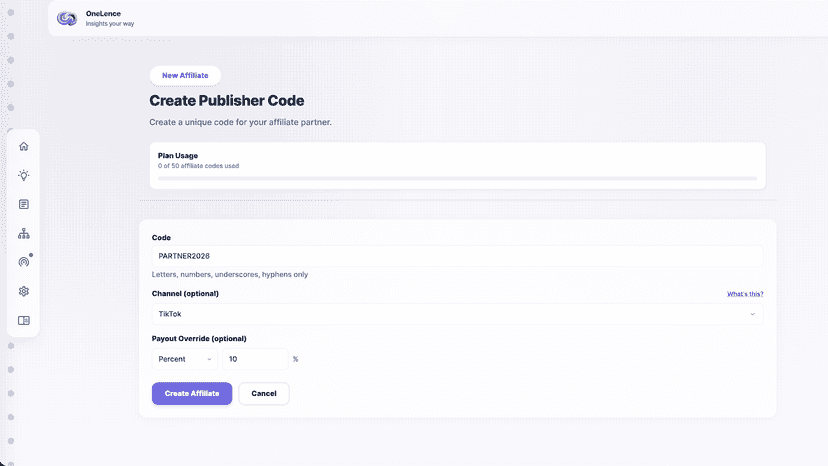Click the New Affiliate pill
The height and width of the screenshot is (466, 828).
click(185, 76)
